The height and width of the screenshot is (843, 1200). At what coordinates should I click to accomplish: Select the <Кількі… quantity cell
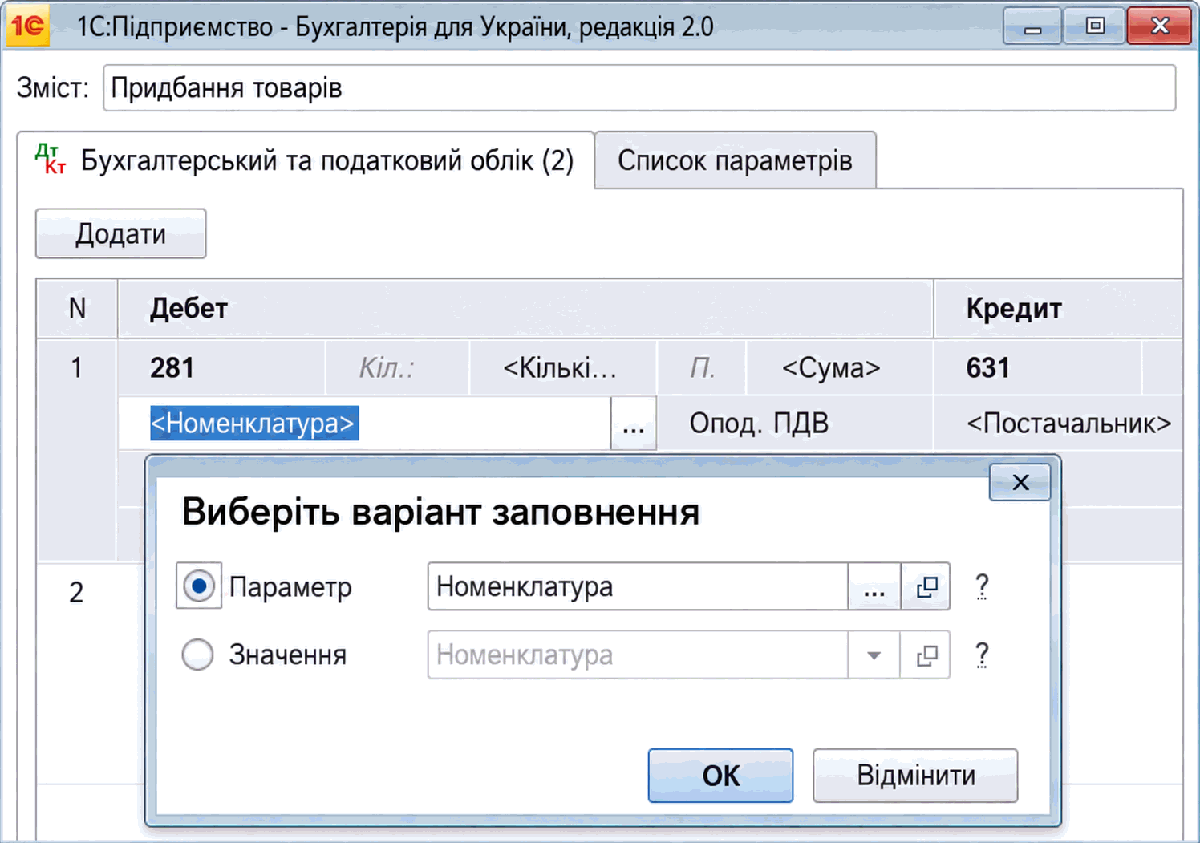[x=561, y=369]
